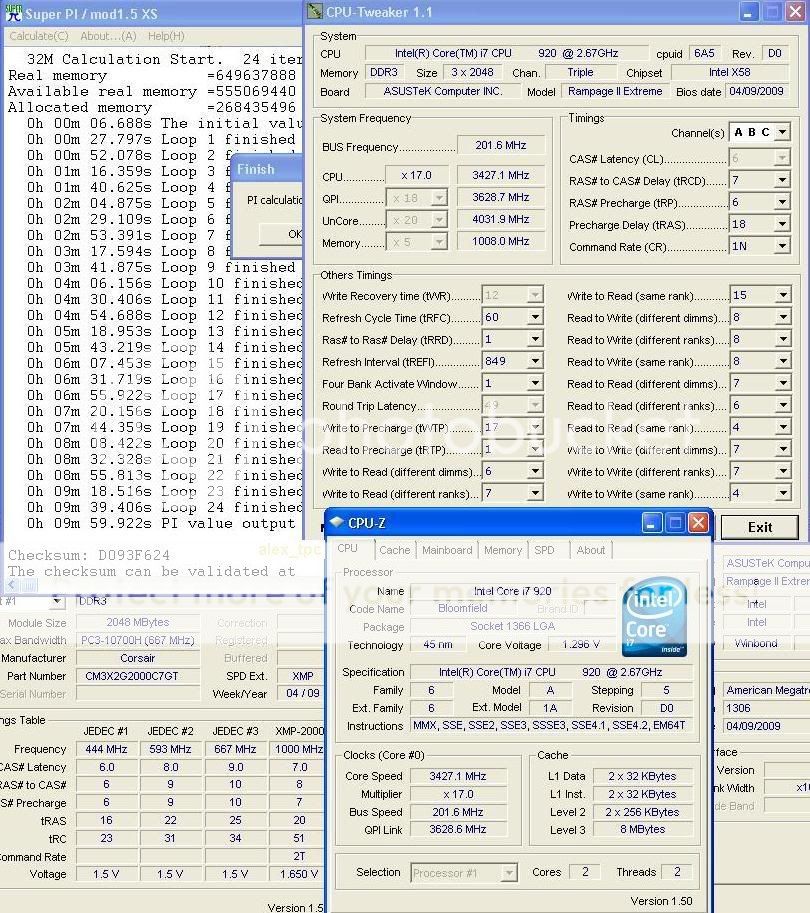Open RAS# Precharge (tRP) dropdown
This screenshot has width=810, height=913.
click(x=782, y=203)
